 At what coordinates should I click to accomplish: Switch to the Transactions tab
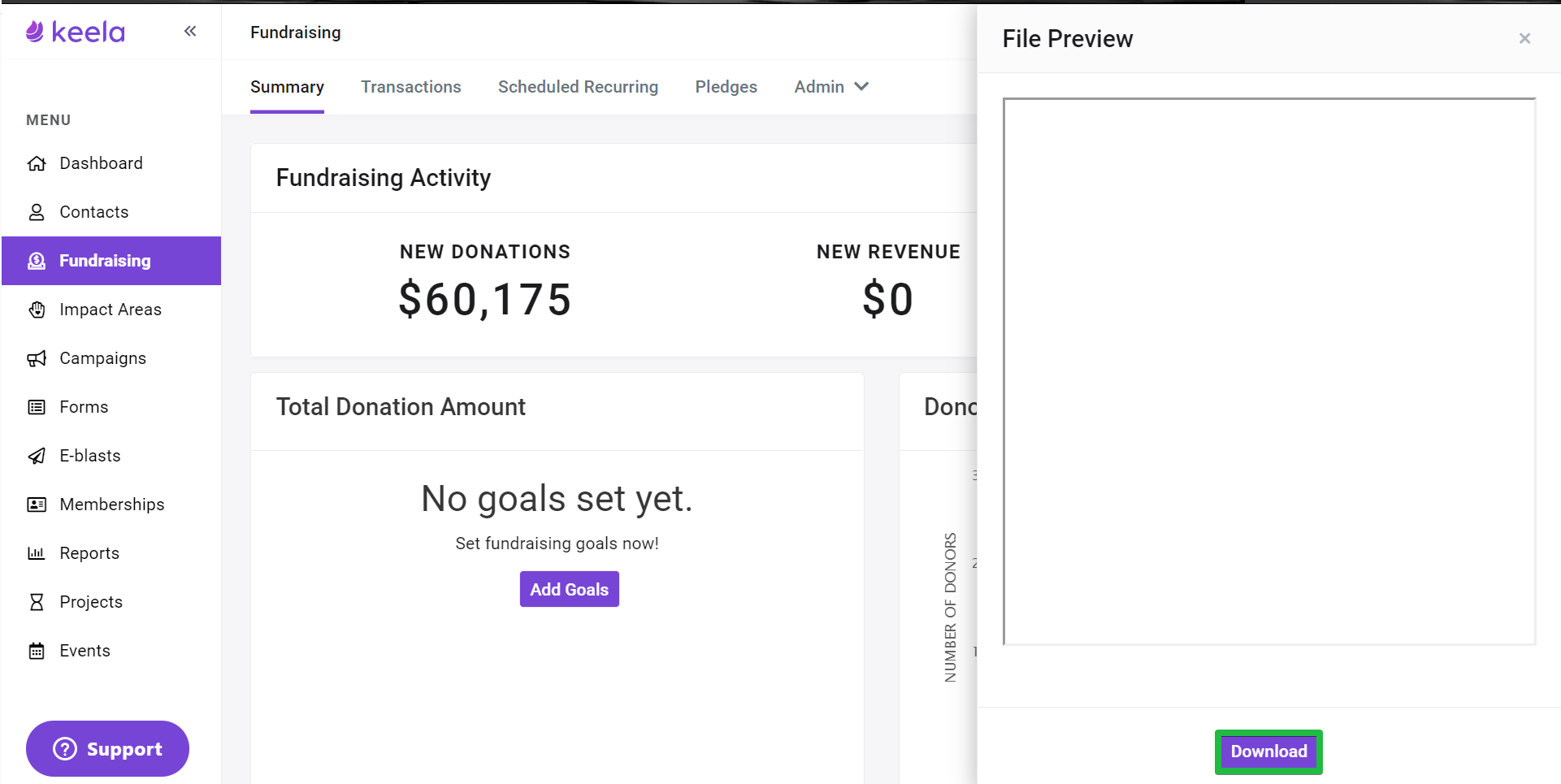point(411,87)
